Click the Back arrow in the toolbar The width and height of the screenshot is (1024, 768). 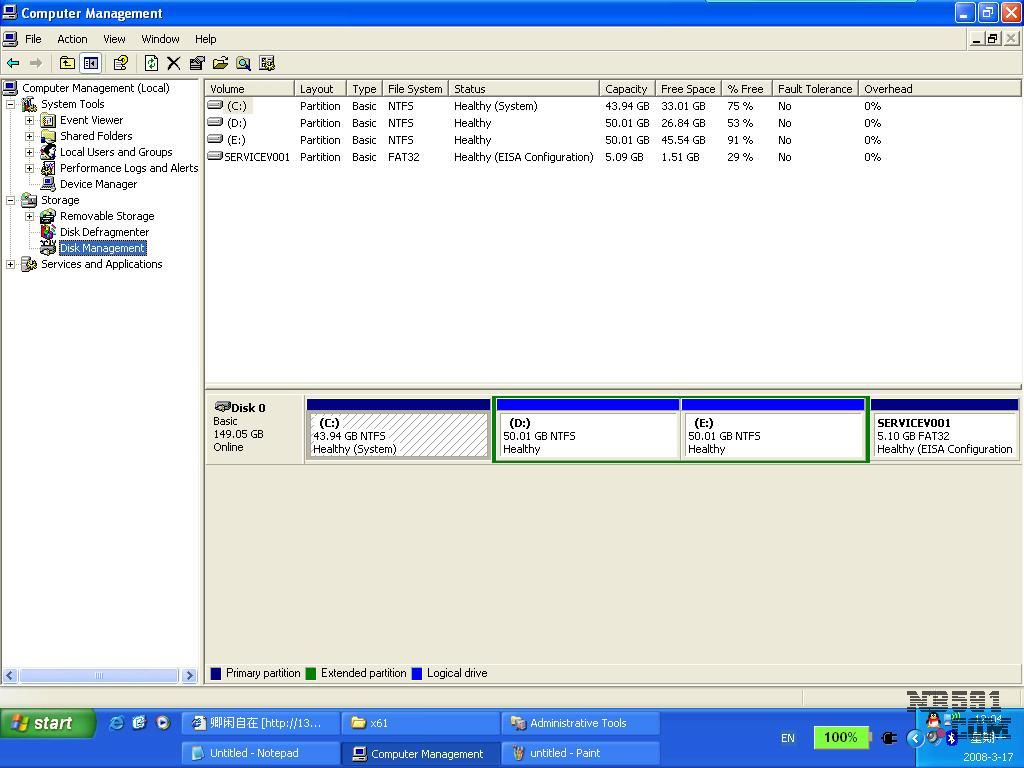coord(13,63)
